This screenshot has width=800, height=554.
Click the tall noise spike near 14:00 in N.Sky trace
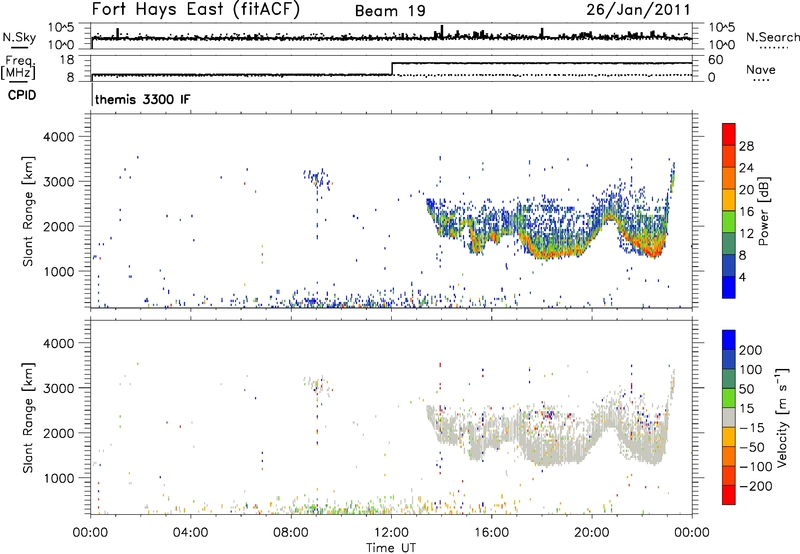coord(442,32)
